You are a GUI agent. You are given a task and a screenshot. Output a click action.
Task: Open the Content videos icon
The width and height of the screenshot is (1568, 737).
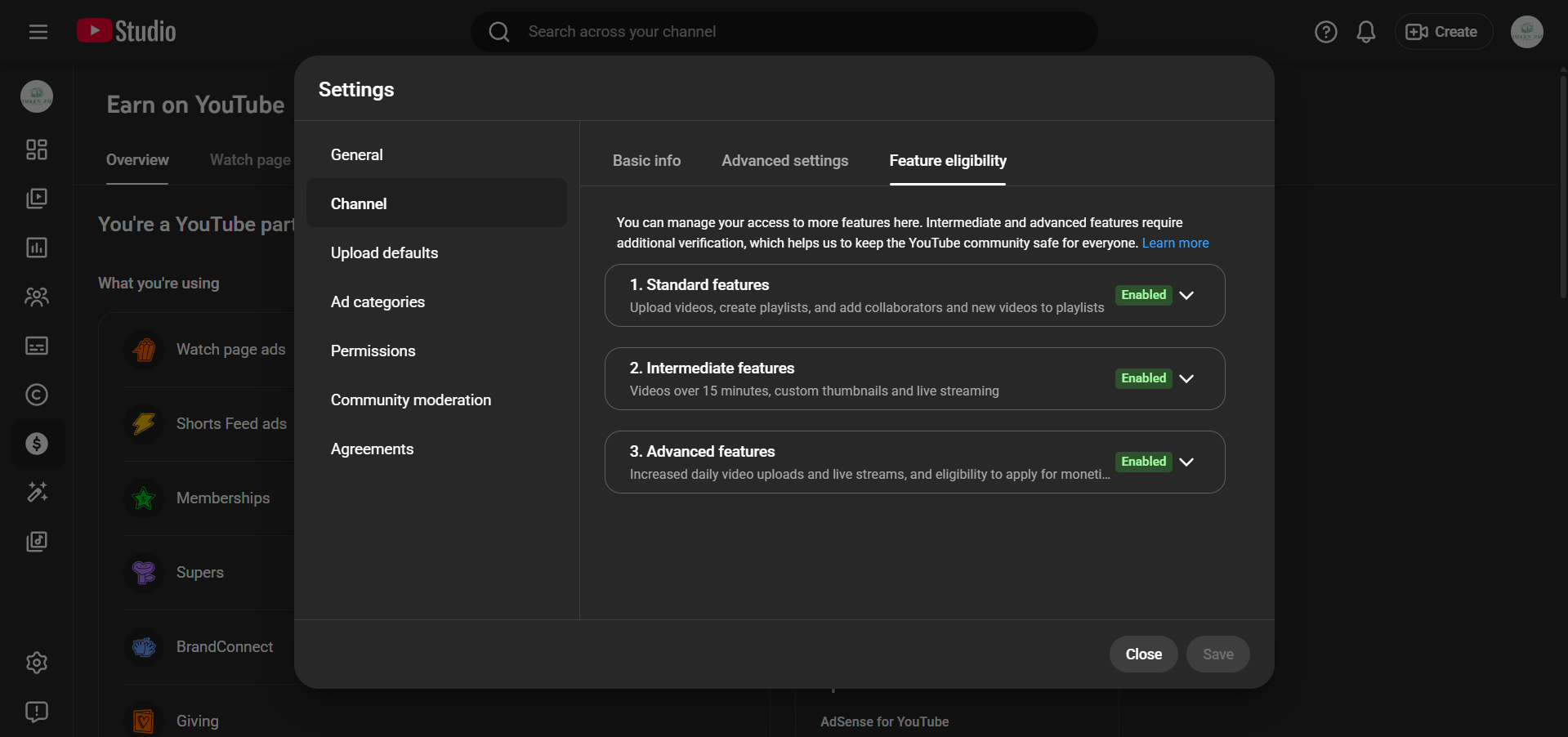coord(37,199)
